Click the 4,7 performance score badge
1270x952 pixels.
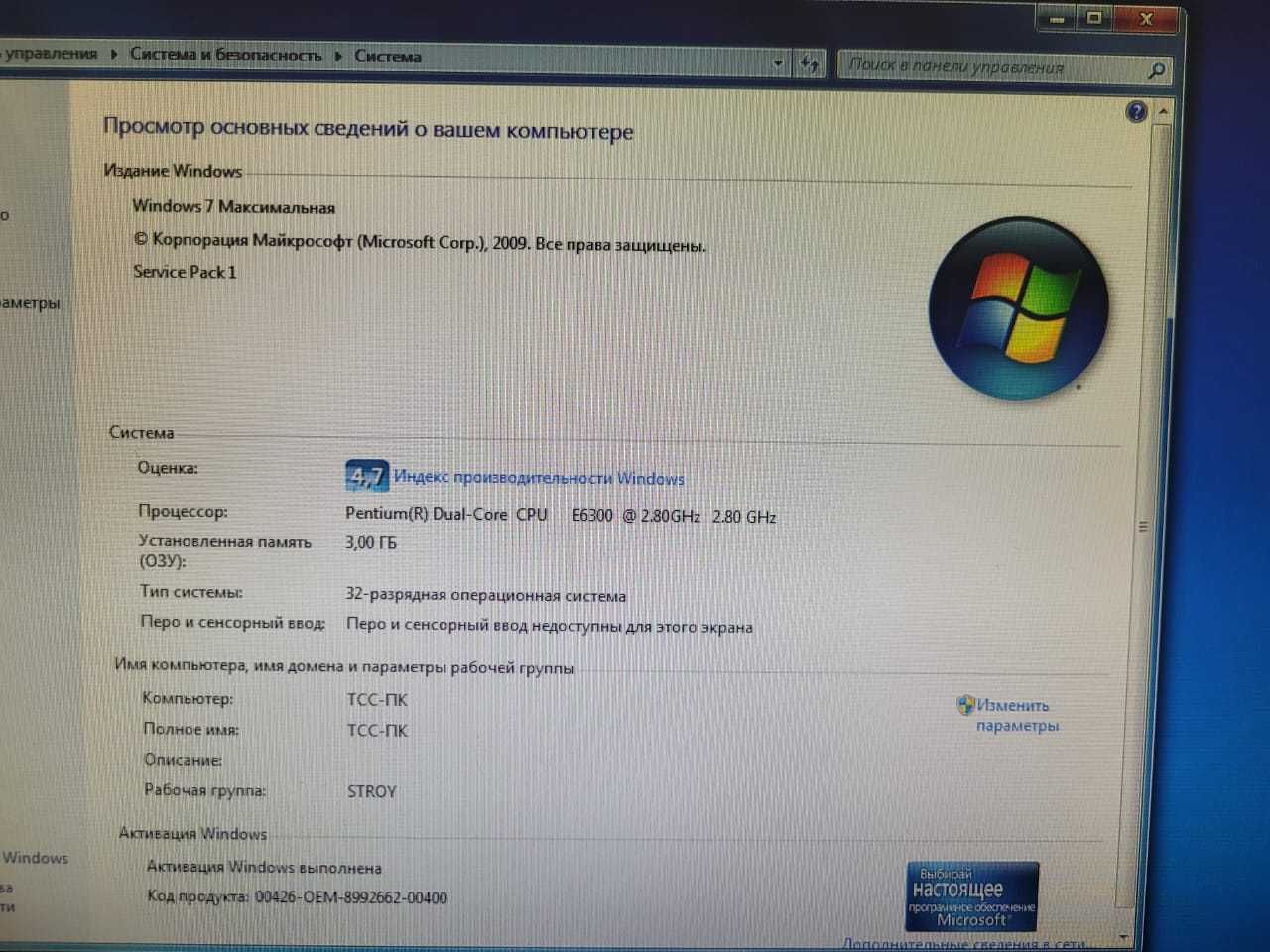(x=365, y=476)
